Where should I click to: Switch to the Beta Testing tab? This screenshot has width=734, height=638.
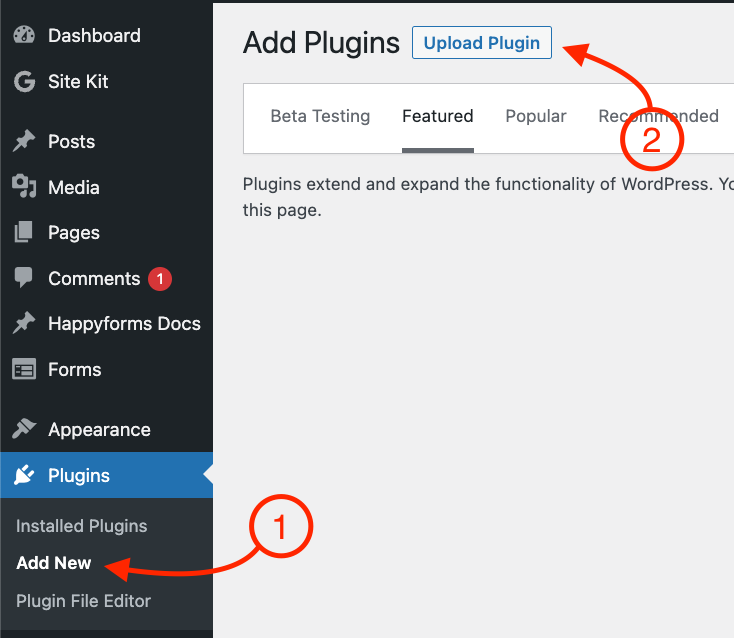[x=320, y=116]
